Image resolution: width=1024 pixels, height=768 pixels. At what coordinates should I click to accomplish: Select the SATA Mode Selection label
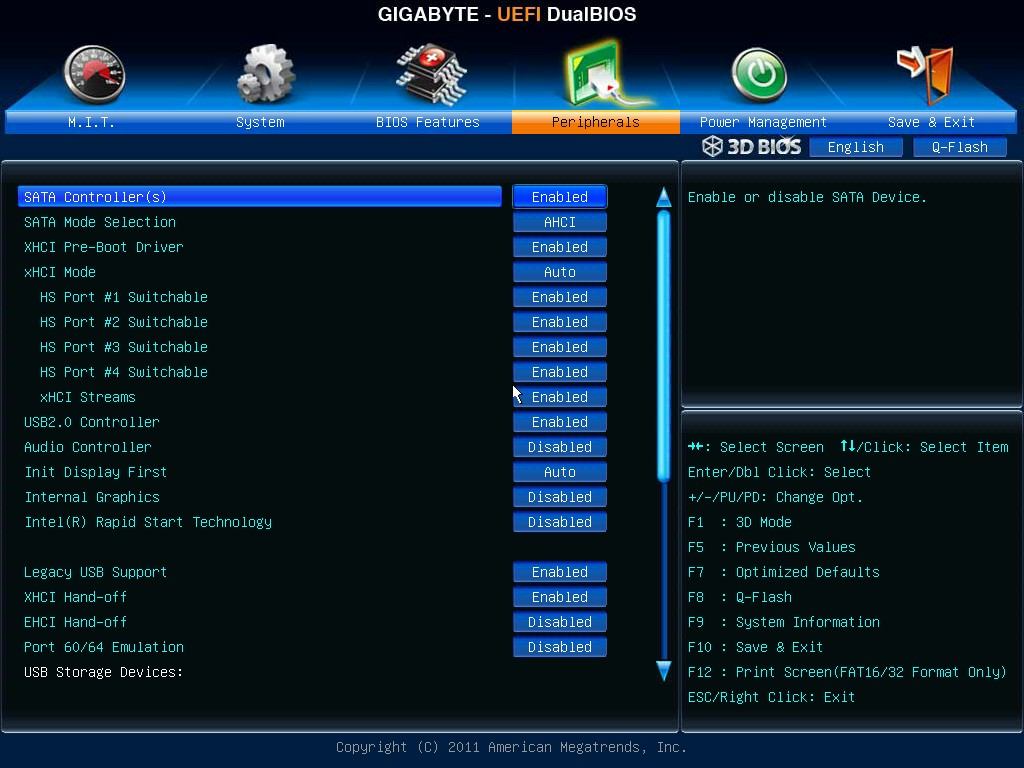pyautogui.click(x=100, y=222)
